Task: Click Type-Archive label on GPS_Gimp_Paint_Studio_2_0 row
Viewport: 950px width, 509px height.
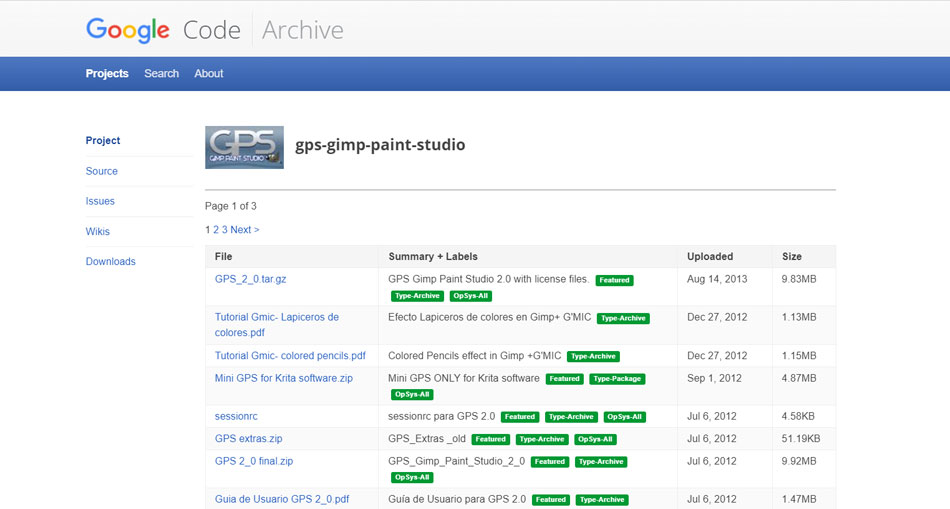Action: [601, 462]
